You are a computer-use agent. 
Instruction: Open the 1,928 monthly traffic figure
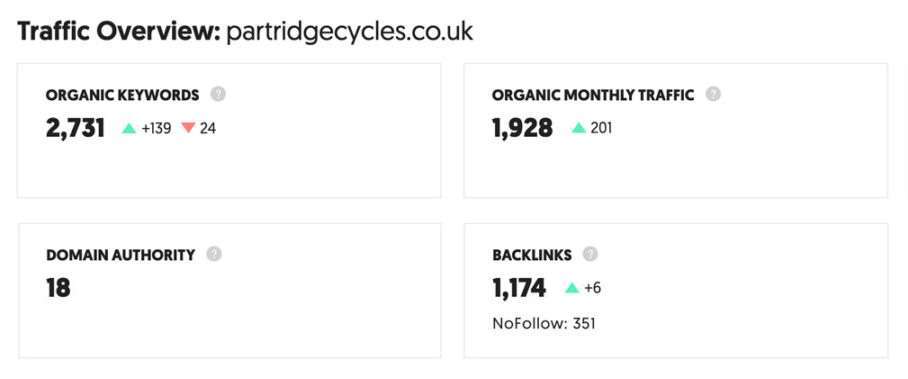coord(522,129)
